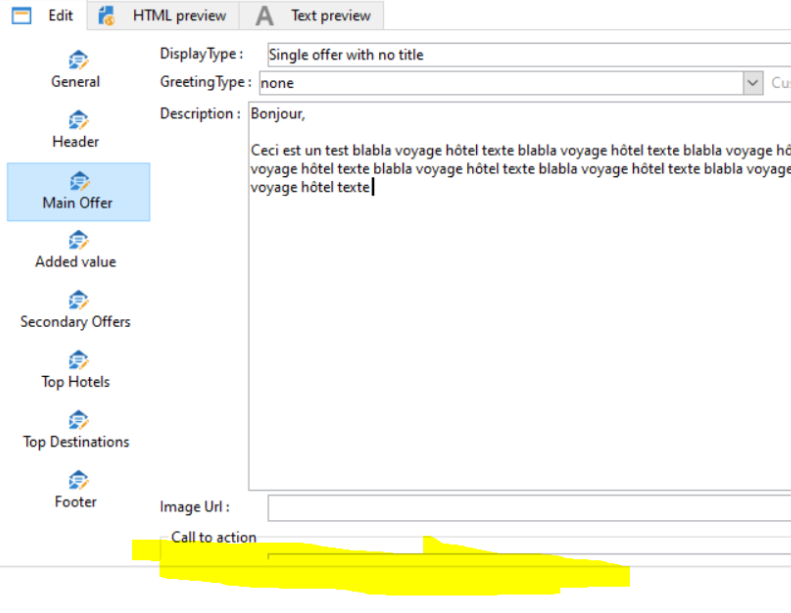
Task: Open the Footer section icon
Action: click(x=78, y=480)
